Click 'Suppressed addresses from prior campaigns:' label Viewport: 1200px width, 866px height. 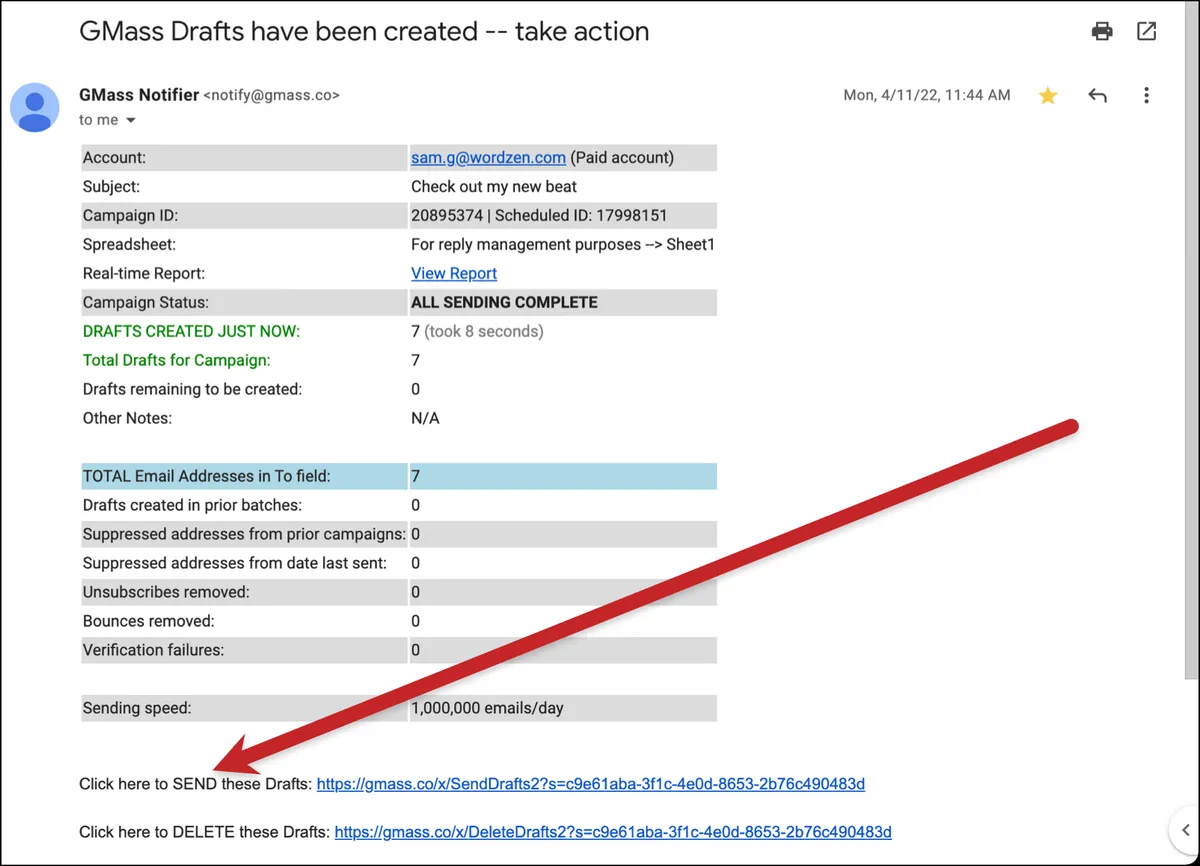(x=244, y=535)
